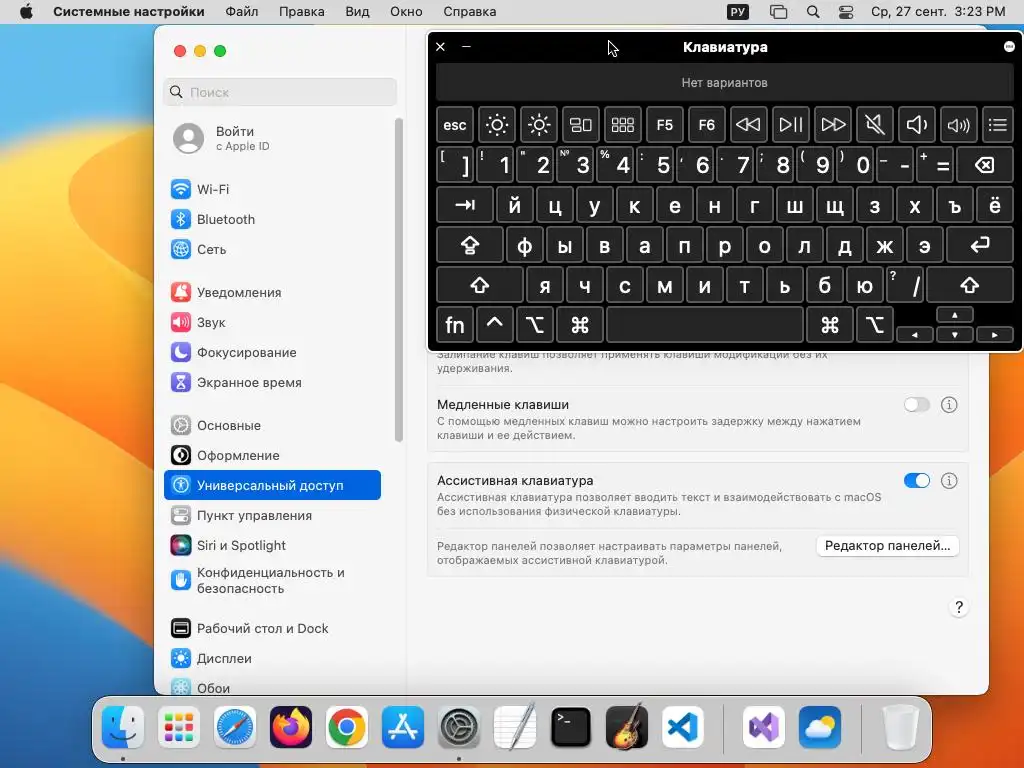Open the Вид menu
This screenshot has width=1024, height=768.
[x=357, y=12]
